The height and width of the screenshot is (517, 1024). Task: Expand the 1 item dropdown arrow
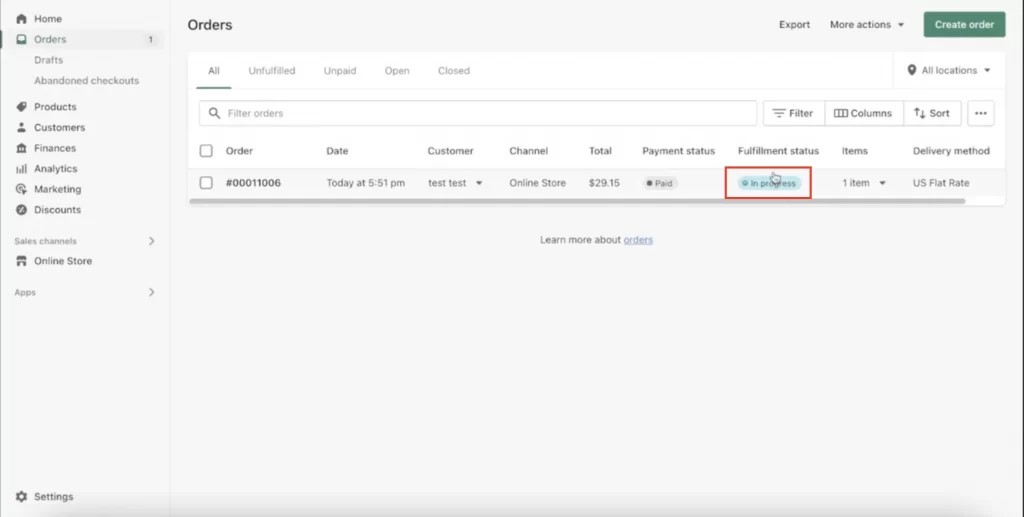coord(882,183)
